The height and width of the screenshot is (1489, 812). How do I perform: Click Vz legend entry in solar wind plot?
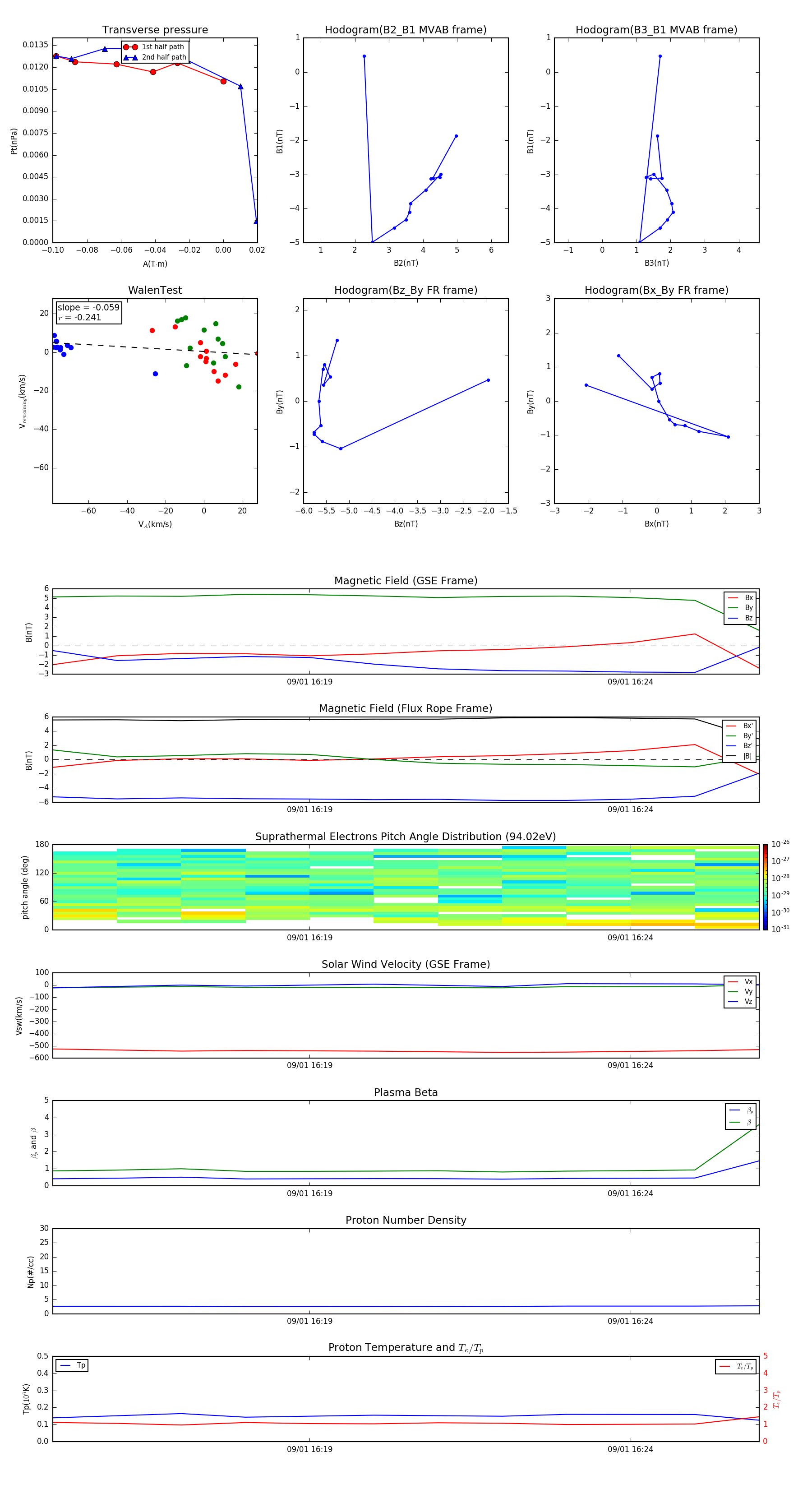tap(741, 1002)
